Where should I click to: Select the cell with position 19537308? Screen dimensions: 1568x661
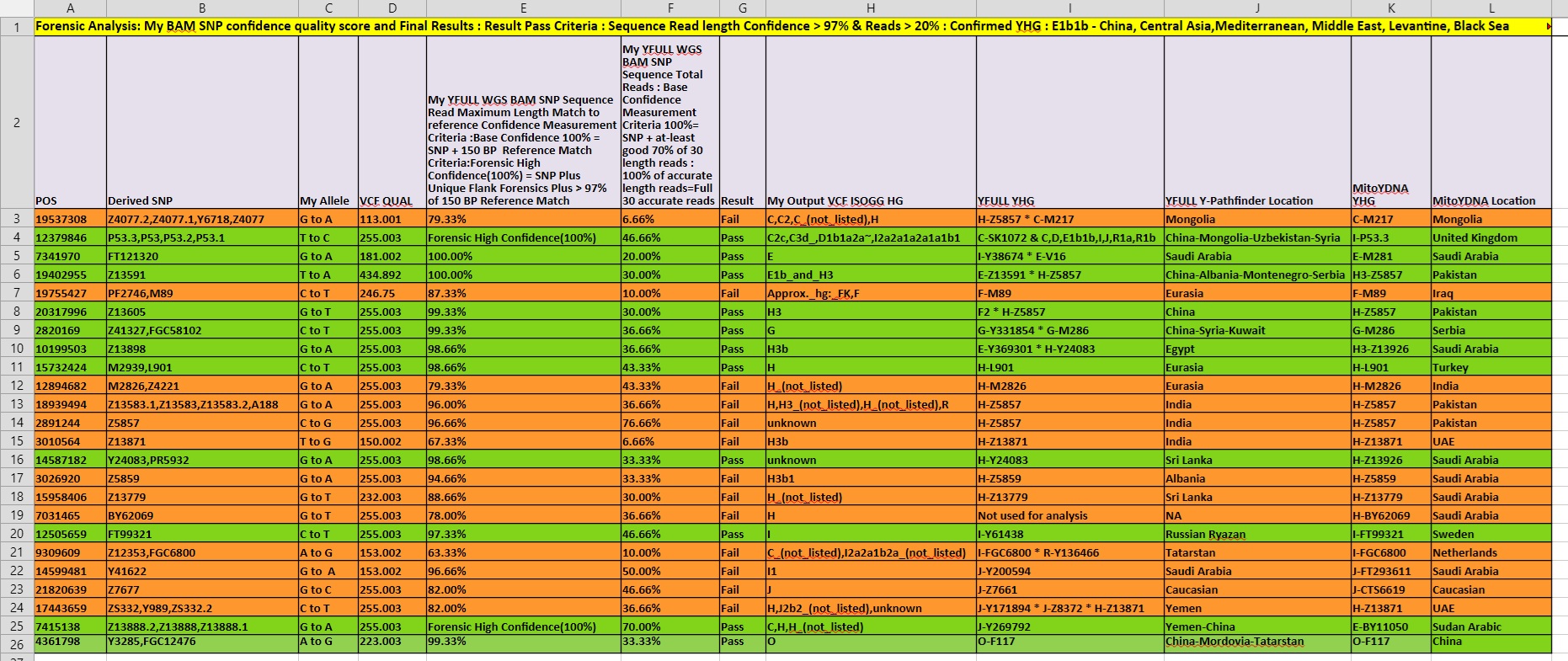(x=70, y=219)
